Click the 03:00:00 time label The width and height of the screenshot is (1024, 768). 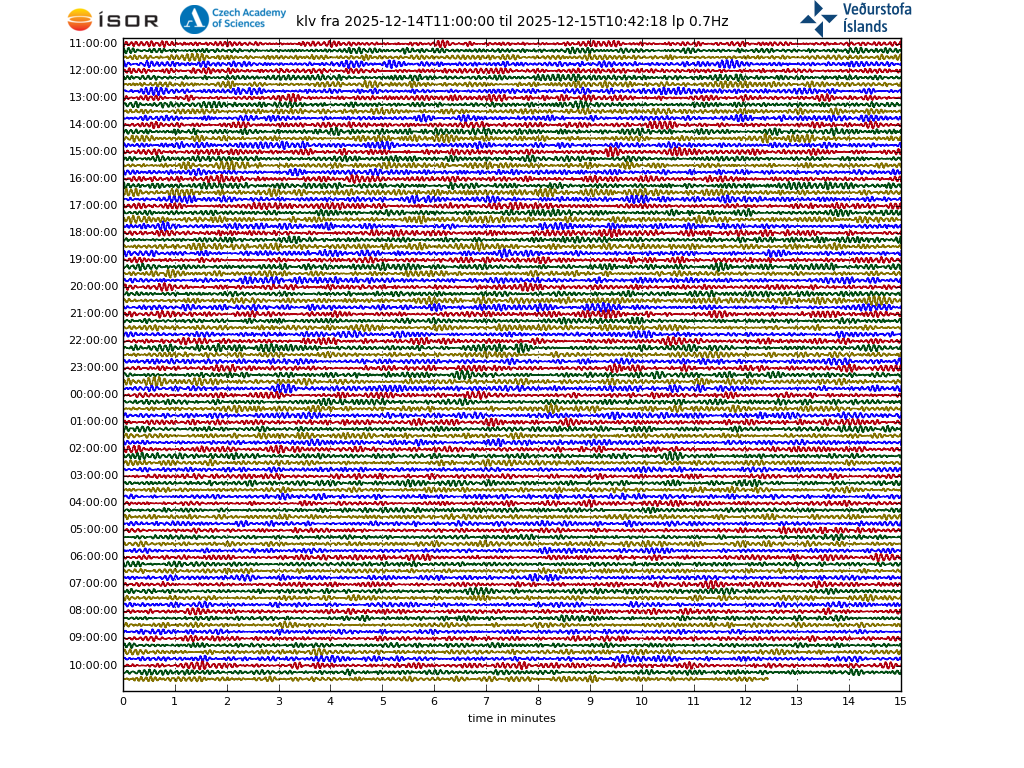pyautogui.click(x=93, y=476)
